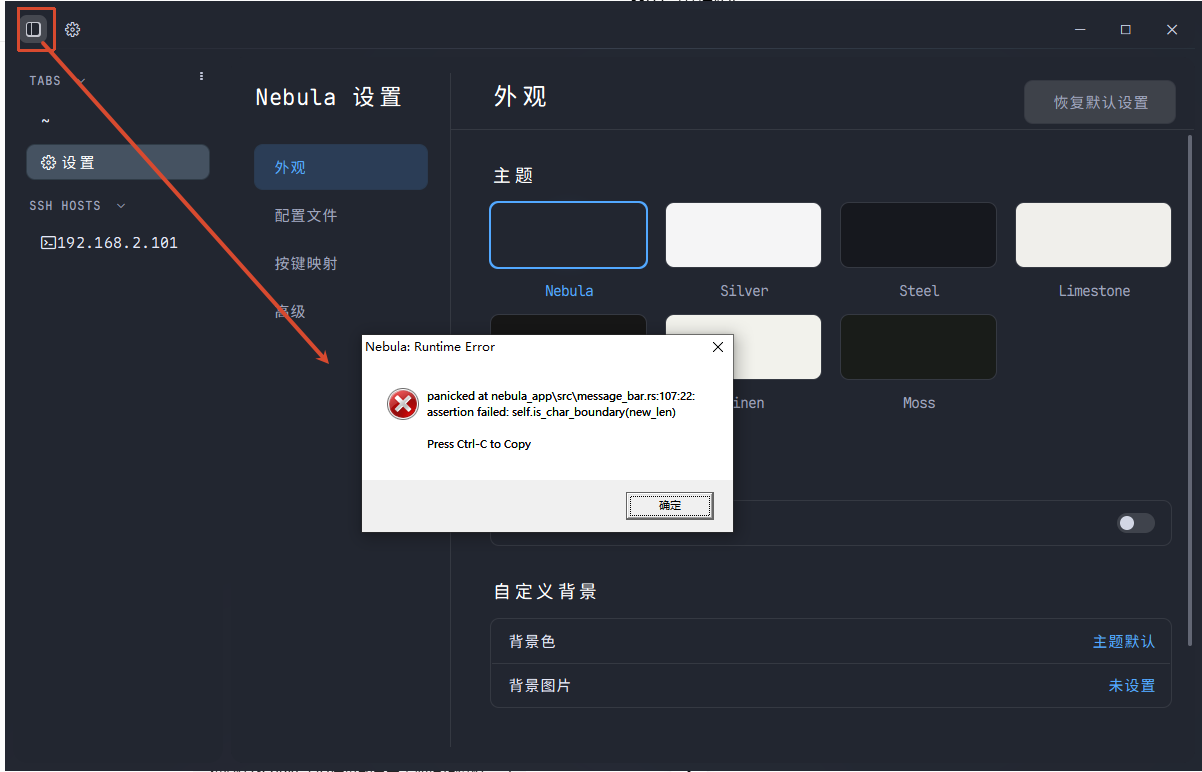Screen dimensions: 1202x772
Task: Click the Nebula theme label
Action: (x=569, y=291)
